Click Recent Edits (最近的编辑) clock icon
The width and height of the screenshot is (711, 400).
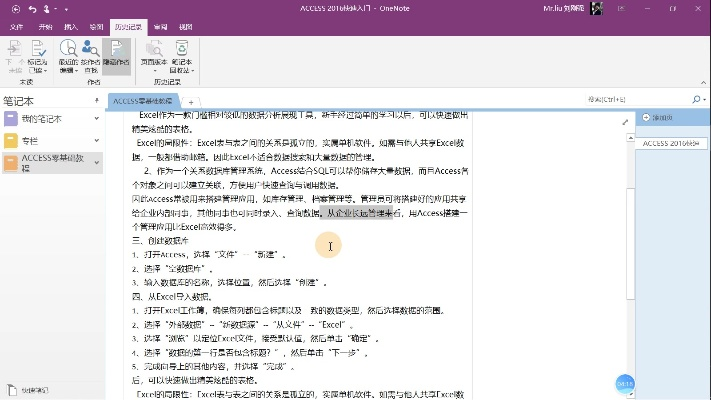click(x=68, y=49)
